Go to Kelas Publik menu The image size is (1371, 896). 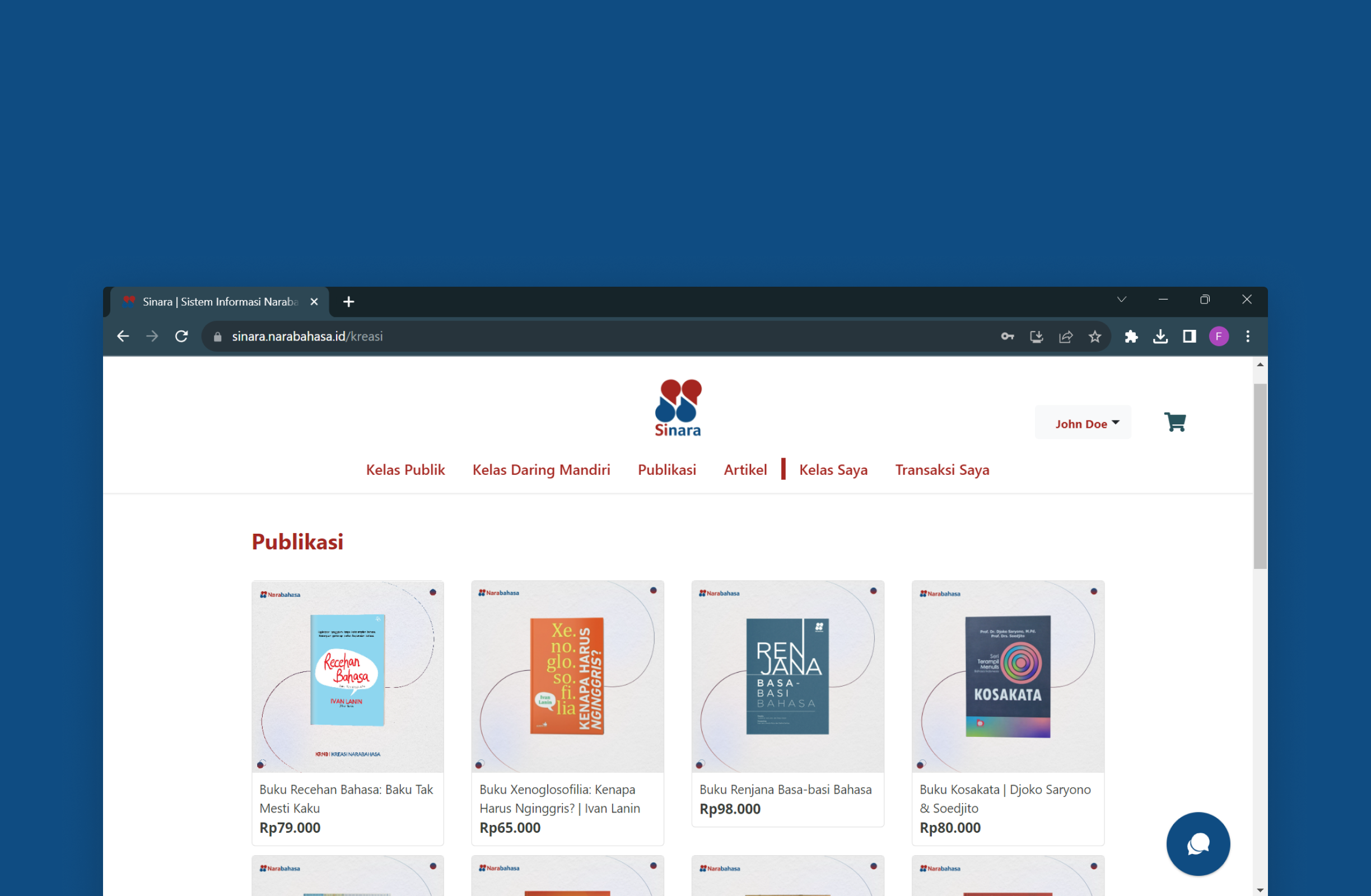(x=405, y=470)
